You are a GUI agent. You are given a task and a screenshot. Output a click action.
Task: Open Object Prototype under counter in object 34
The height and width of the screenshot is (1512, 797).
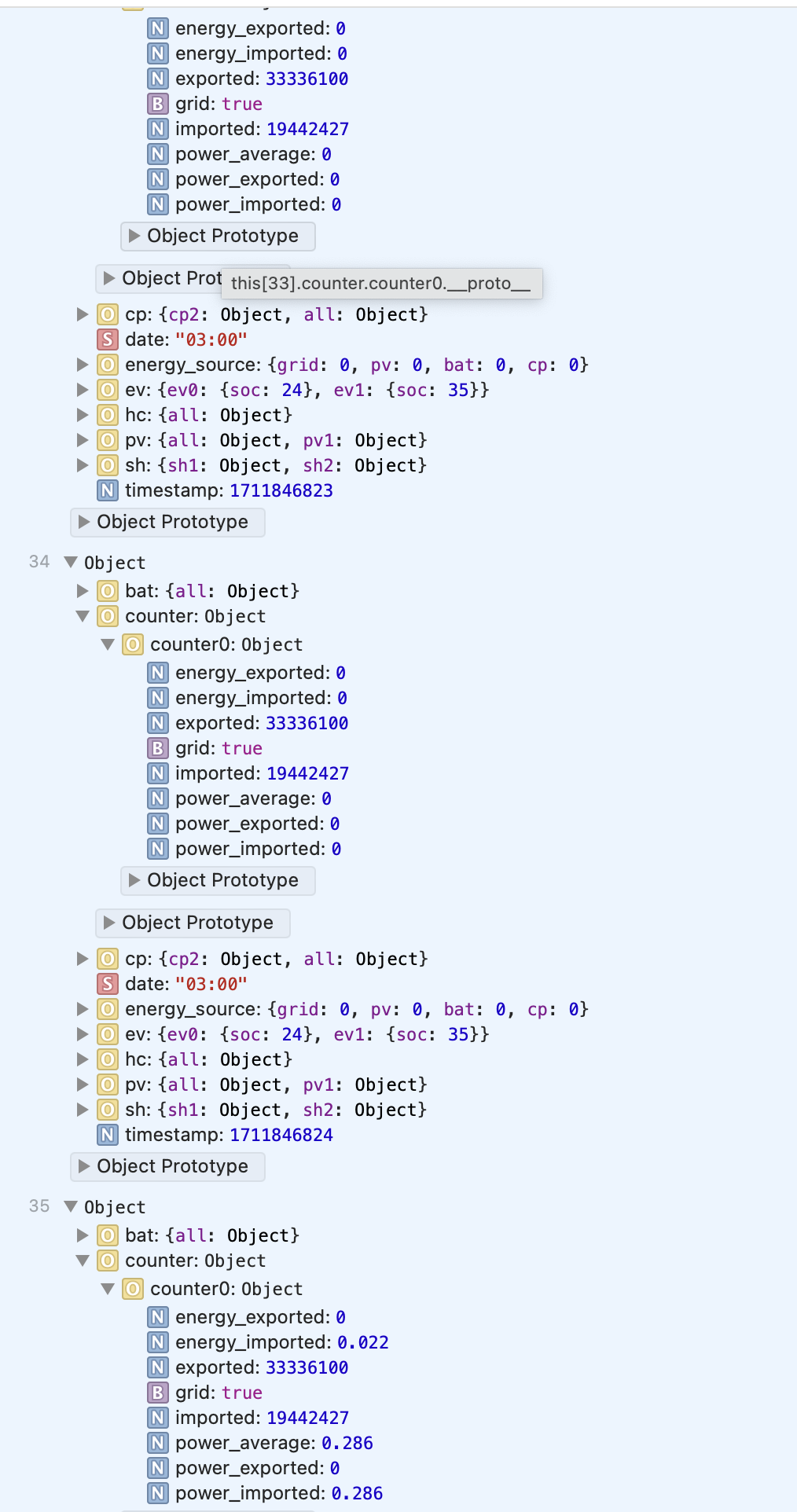193,923
